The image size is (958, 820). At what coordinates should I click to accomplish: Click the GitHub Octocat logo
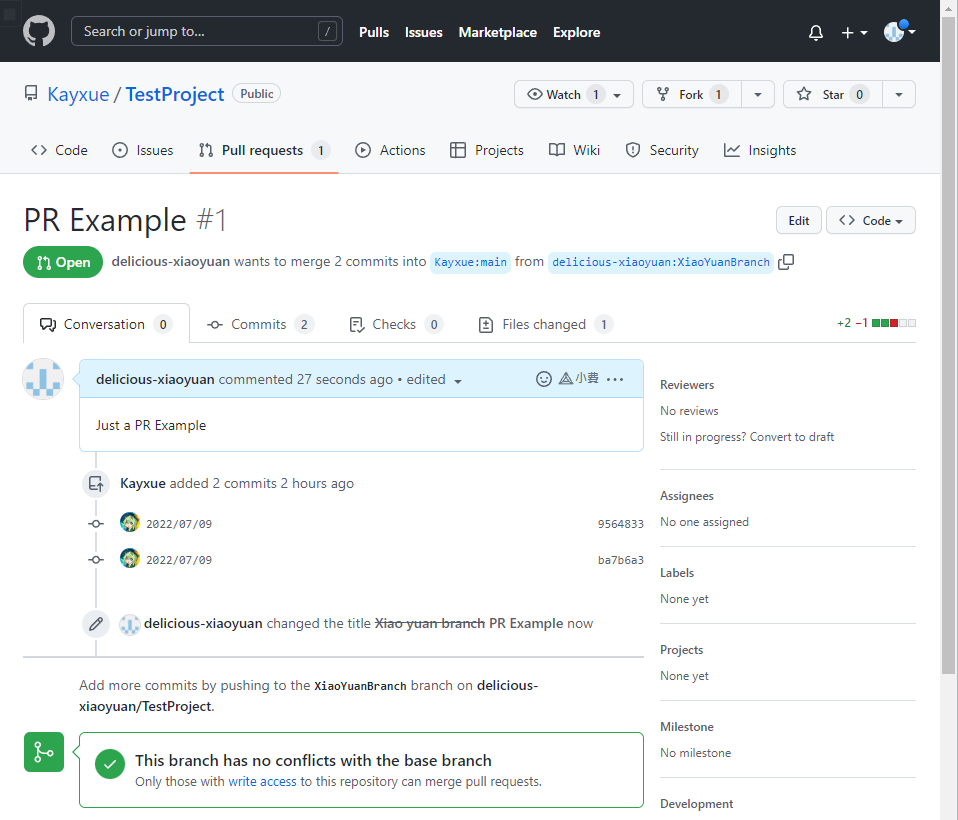pos(39,32)
